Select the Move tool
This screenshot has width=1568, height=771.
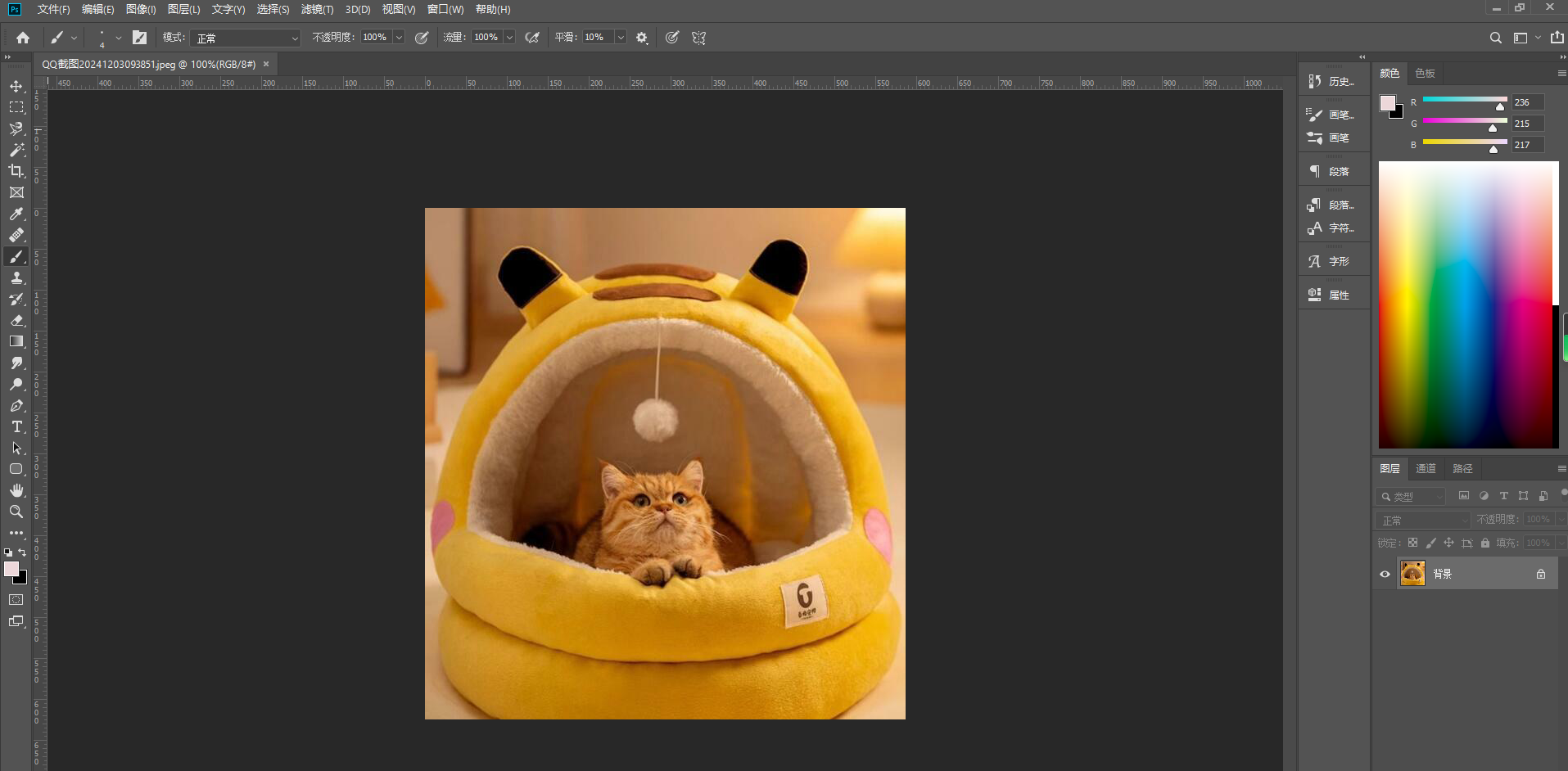point(16,86)
